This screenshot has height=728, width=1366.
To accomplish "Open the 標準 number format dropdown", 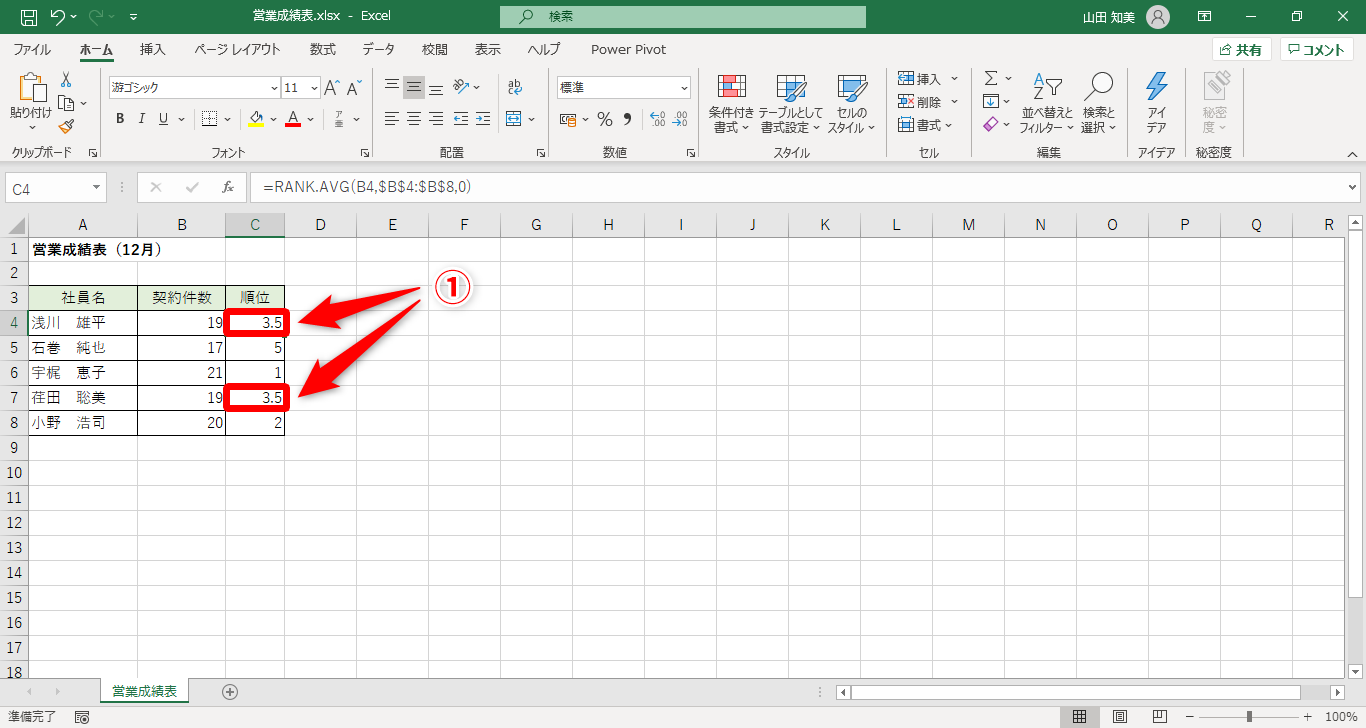I will (684, 88).
